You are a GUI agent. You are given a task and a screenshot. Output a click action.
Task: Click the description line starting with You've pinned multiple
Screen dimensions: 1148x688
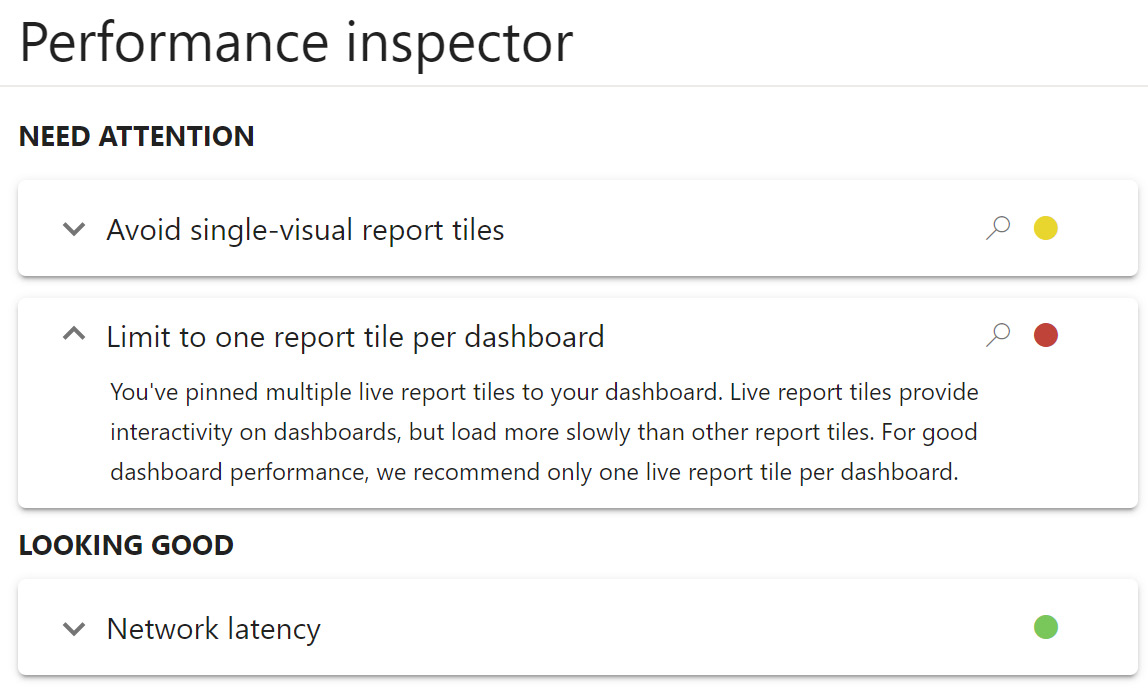point(544,392)
